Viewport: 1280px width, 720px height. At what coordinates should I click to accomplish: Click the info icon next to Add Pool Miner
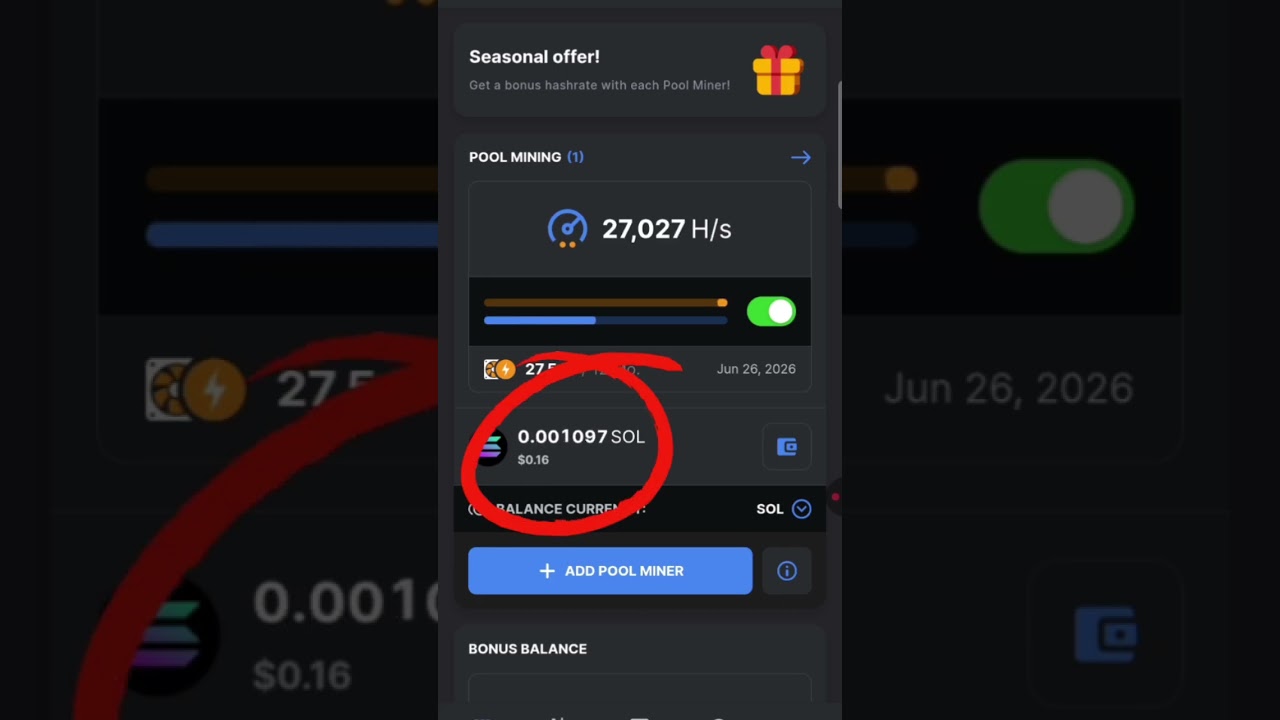click(787, 571)
